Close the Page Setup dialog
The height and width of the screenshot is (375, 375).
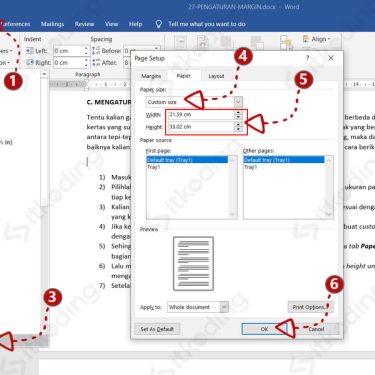(331, 58)
